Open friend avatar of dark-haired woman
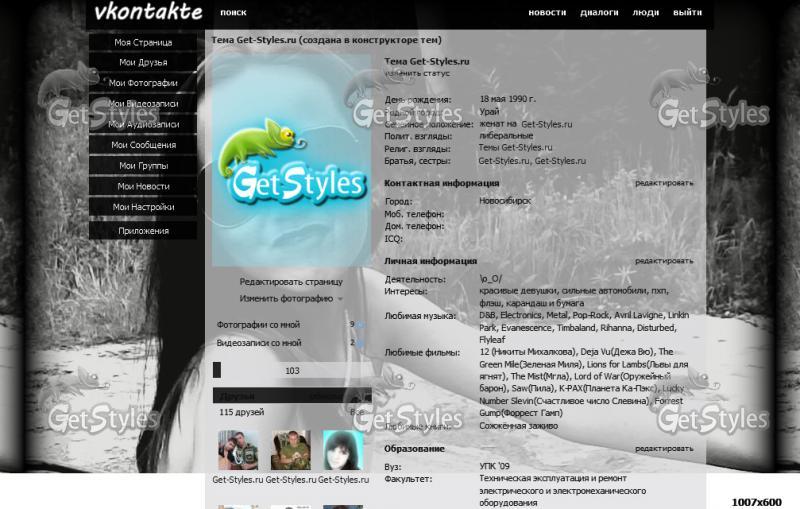The image size is (800, 509). [x=343, y=450]
